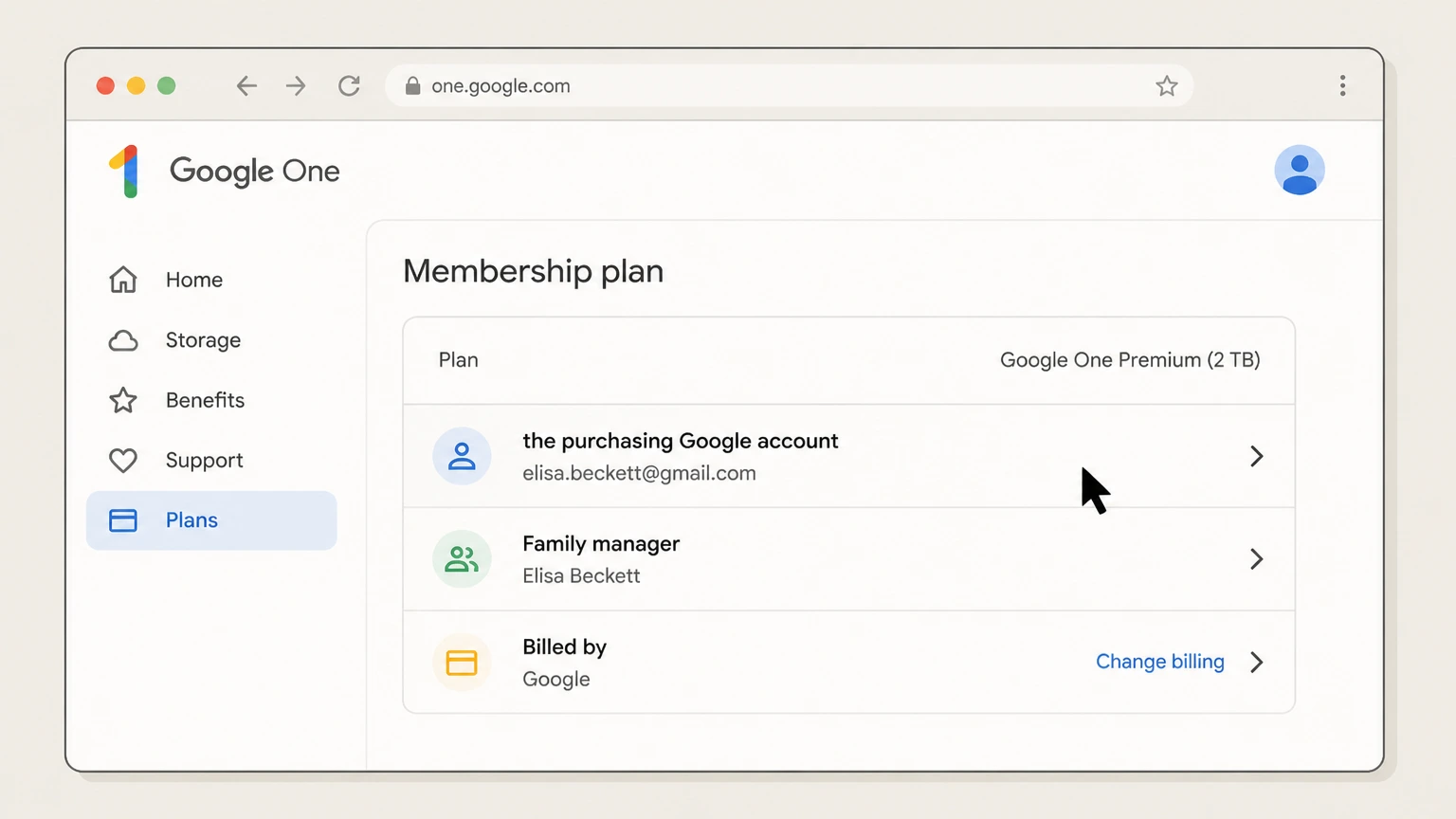Click the Home house icon in the sidebar

tap(123, 280)
